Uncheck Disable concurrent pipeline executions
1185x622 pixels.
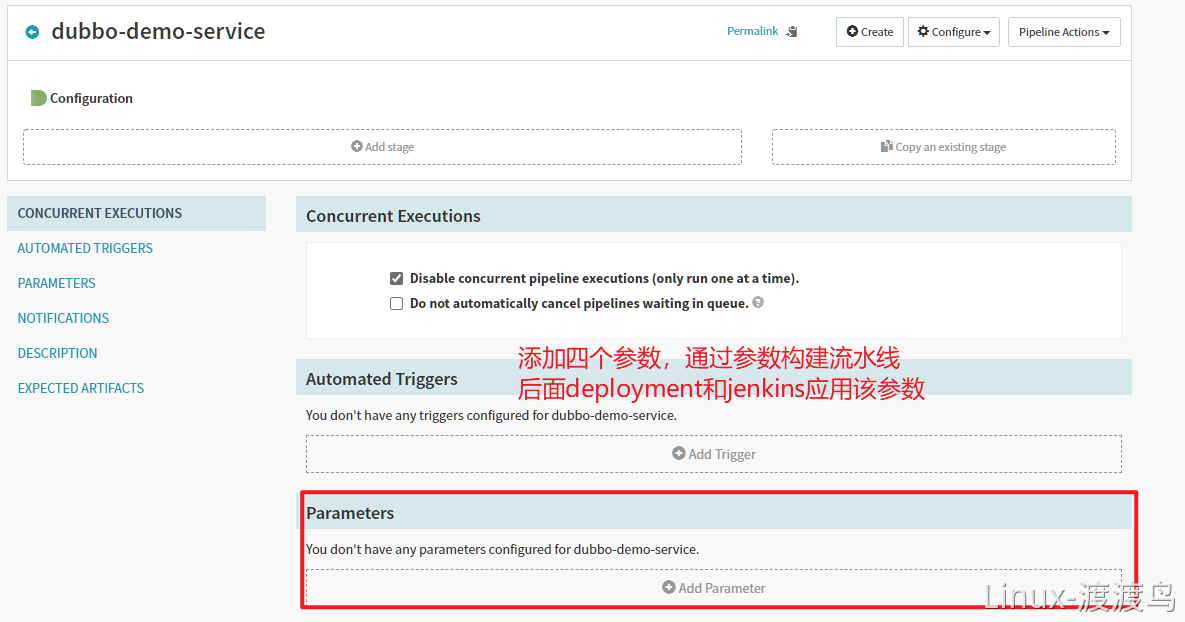coord(396,278)
